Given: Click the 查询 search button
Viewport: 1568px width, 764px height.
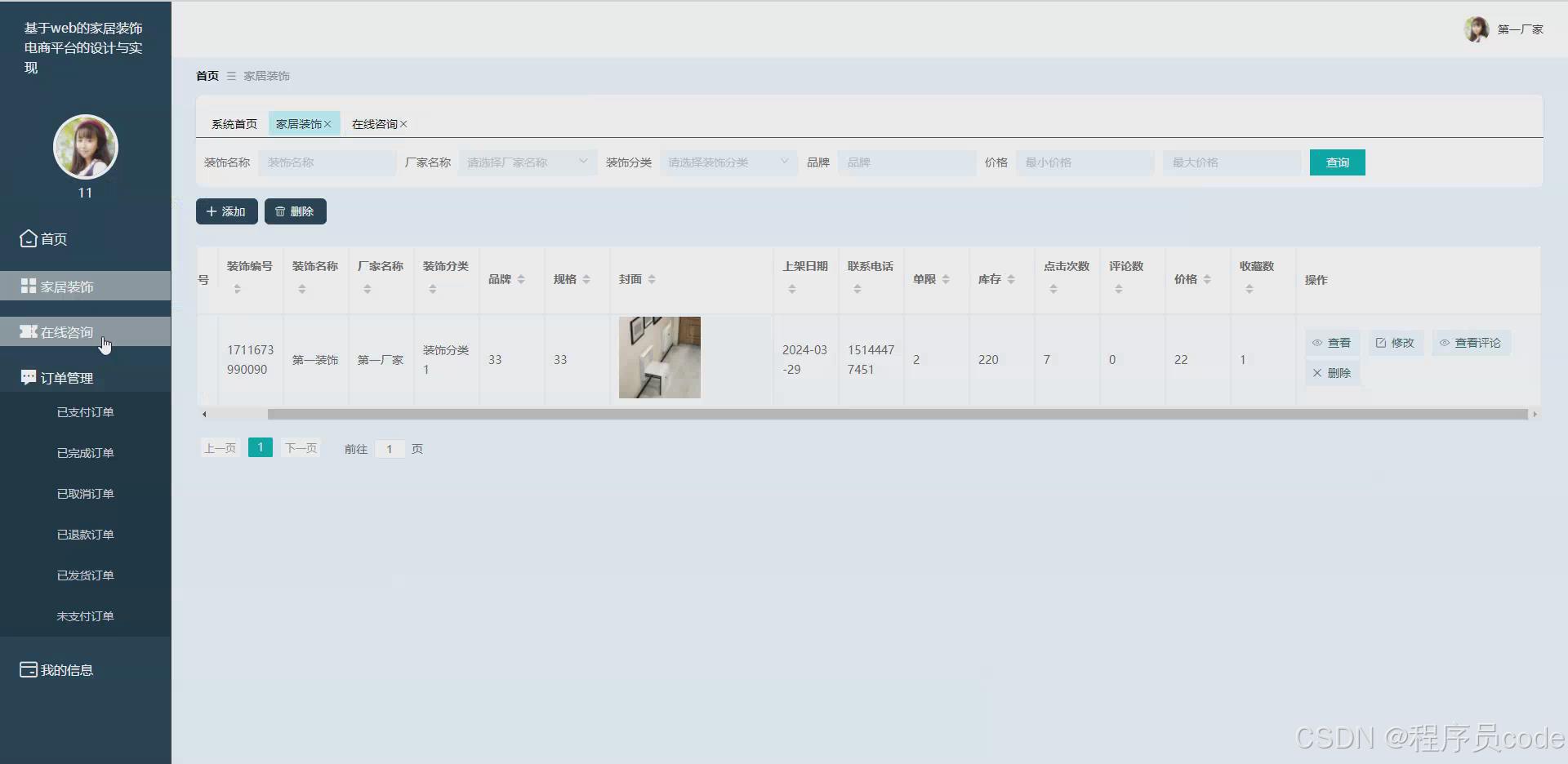Looking at the screenshot, I should click(1337, 162).
